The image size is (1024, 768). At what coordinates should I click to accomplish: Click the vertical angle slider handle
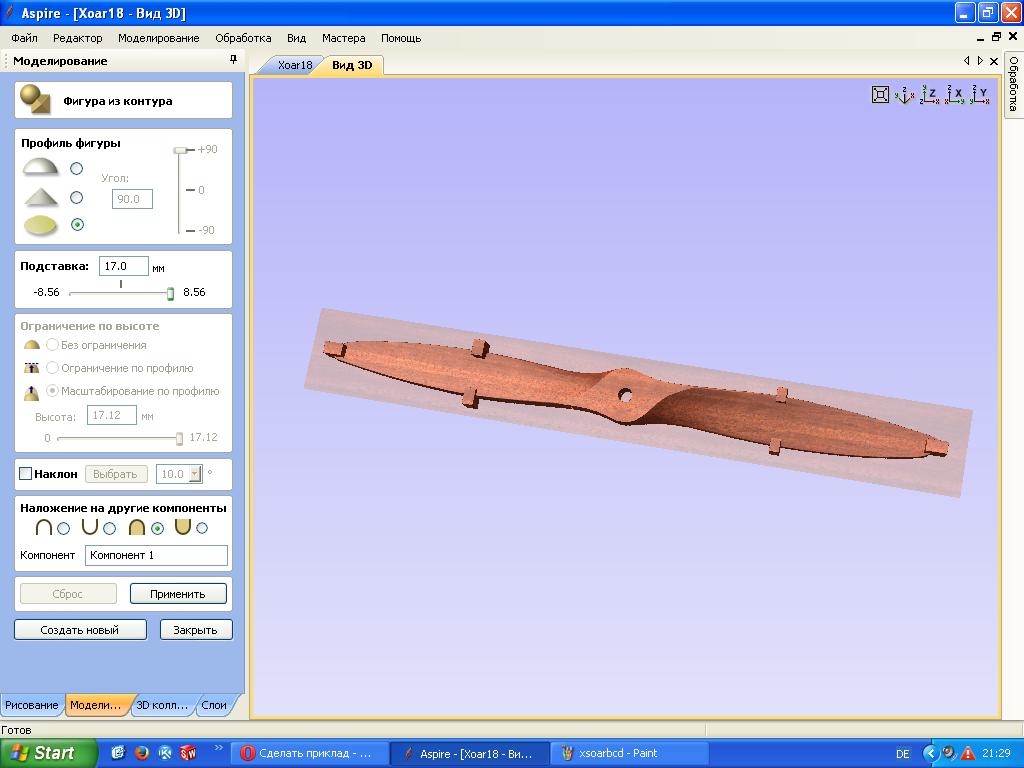click(181, 150)
